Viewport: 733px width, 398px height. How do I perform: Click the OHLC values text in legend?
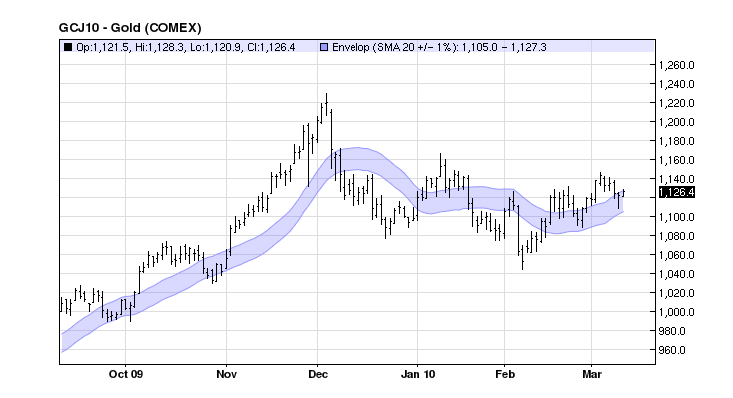tap(186, 47)
